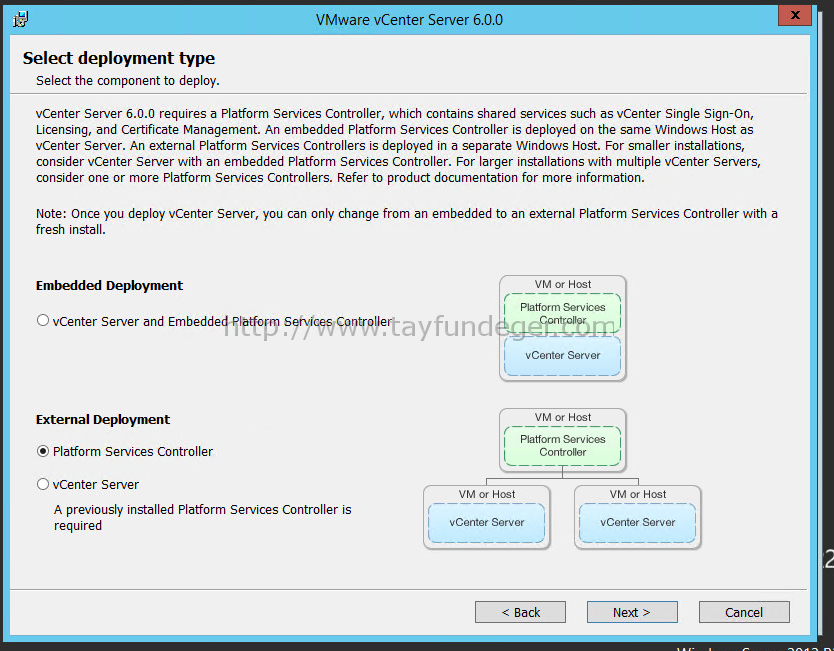Click the "Select deployment type" heading

119,58
